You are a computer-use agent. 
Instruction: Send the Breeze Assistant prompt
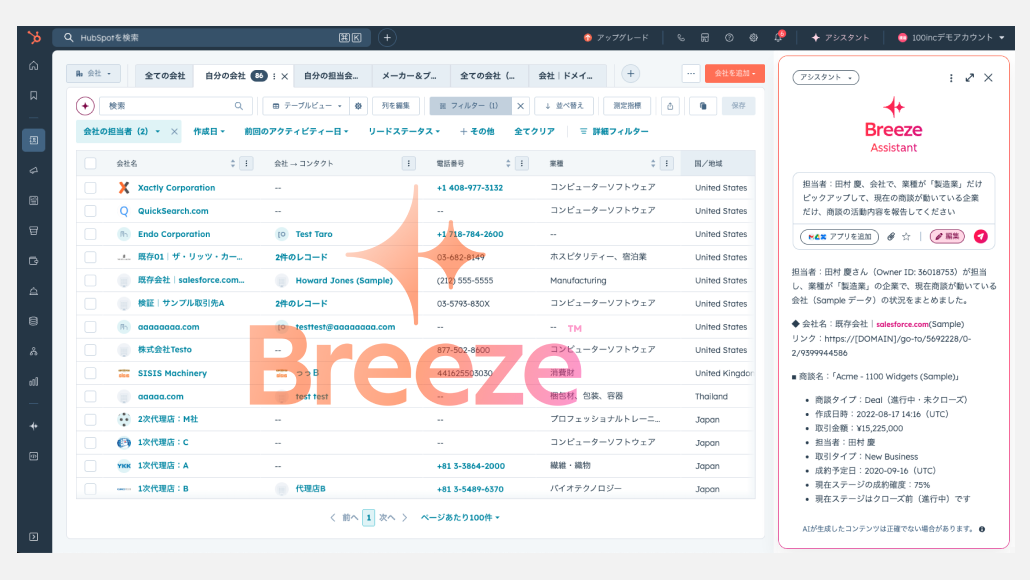(981, 237)
